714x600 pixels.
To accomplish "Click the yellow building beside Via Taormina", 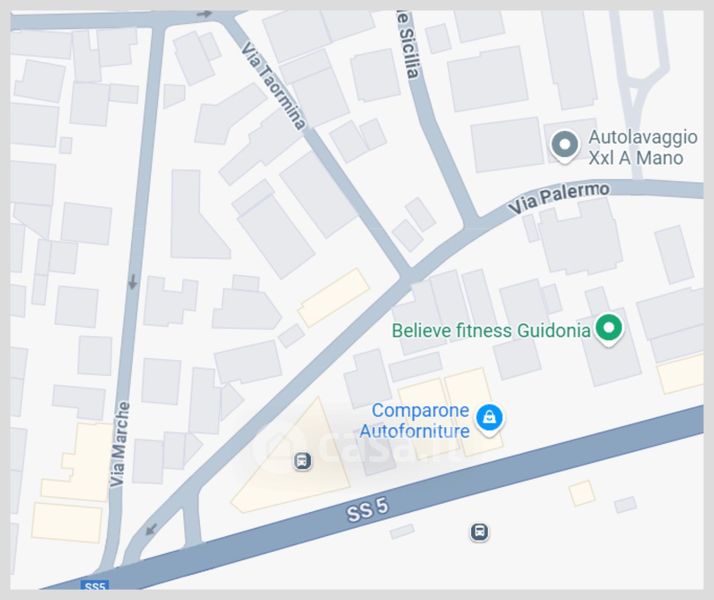I will click(333, 298).
